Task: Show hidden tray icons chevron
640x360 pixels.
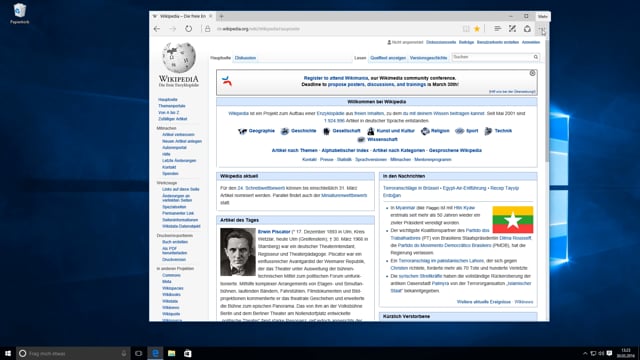Action: [585, 353]
